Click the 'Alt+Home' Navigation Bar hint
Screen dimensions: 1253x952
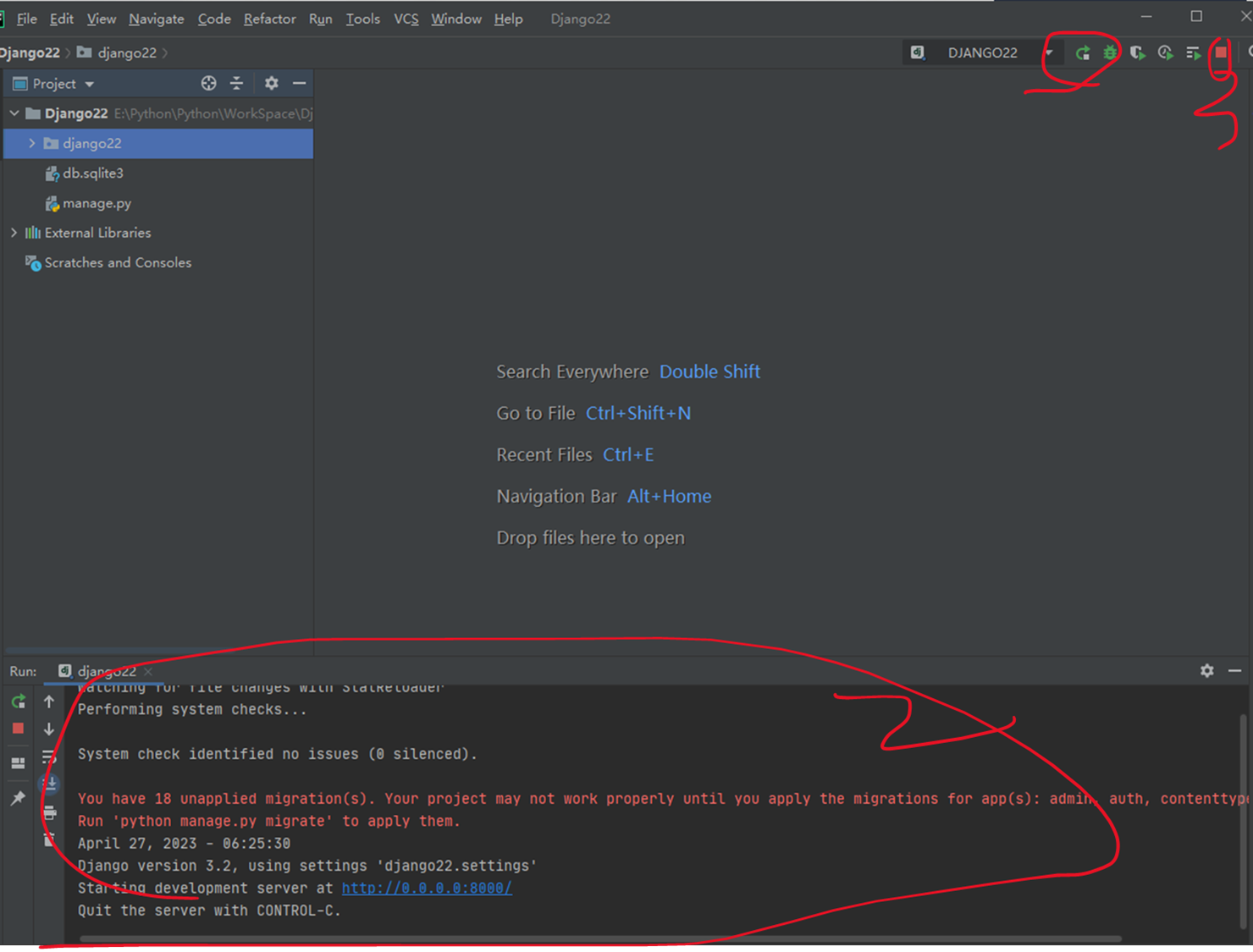point(669,496)
